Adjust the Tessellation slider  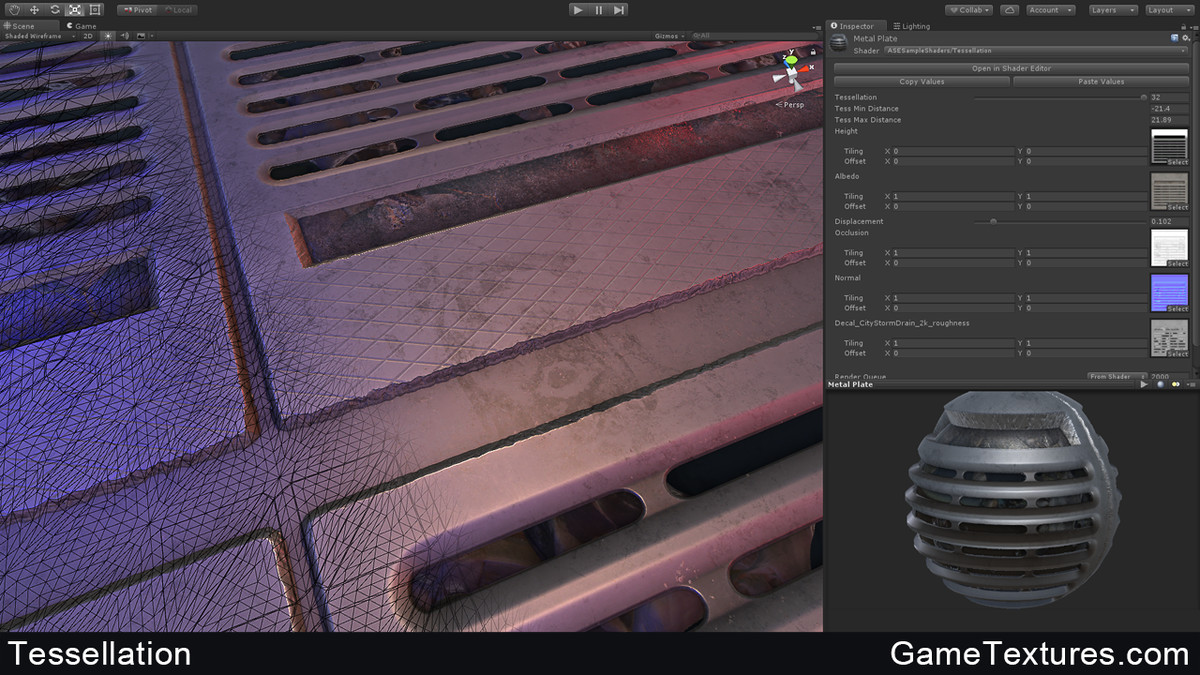(1060, 97)
